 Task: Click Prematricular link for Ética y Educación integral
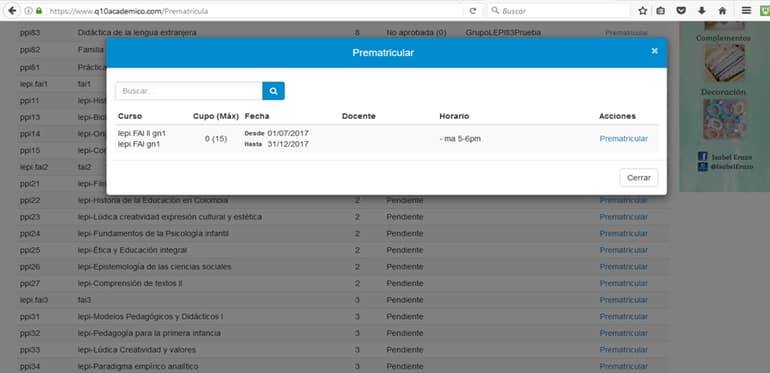pyautogui.click(x=624, y=250)
